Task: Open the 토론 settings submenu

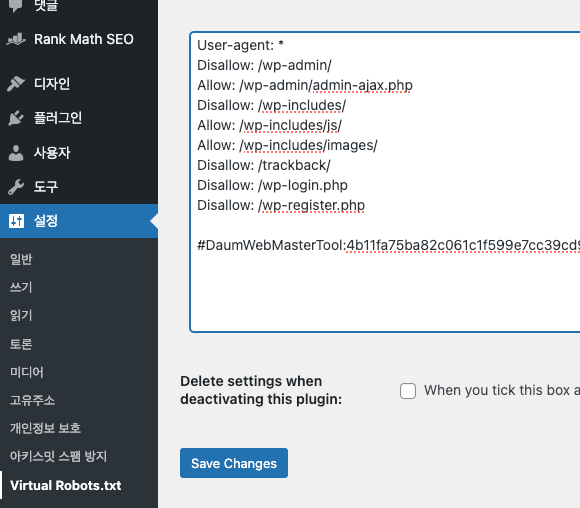Action: [21, 344]
